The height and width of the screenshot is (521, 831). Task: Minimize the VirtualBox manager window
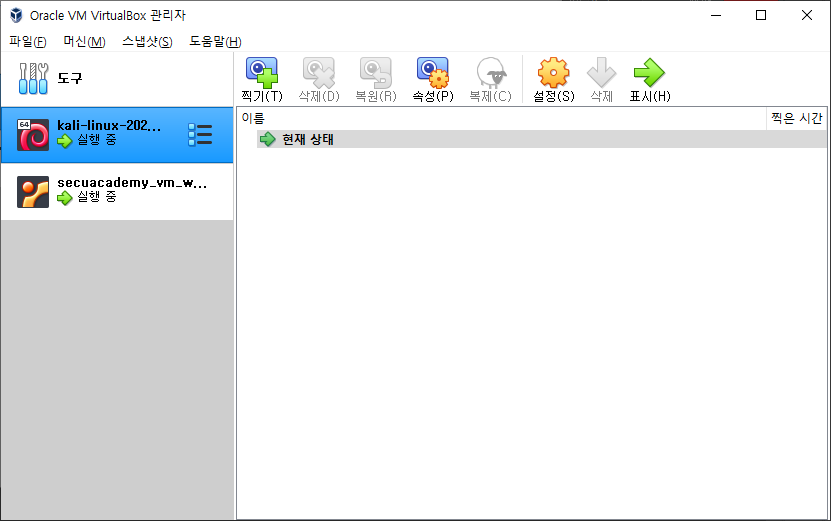point(716,15)
